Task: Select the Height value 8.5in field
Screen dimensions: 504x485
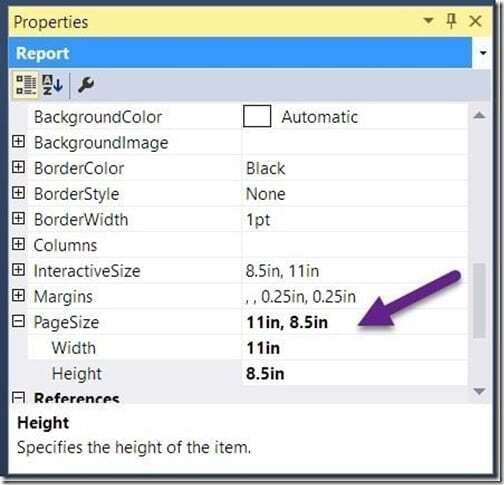Action: [355, 373]
